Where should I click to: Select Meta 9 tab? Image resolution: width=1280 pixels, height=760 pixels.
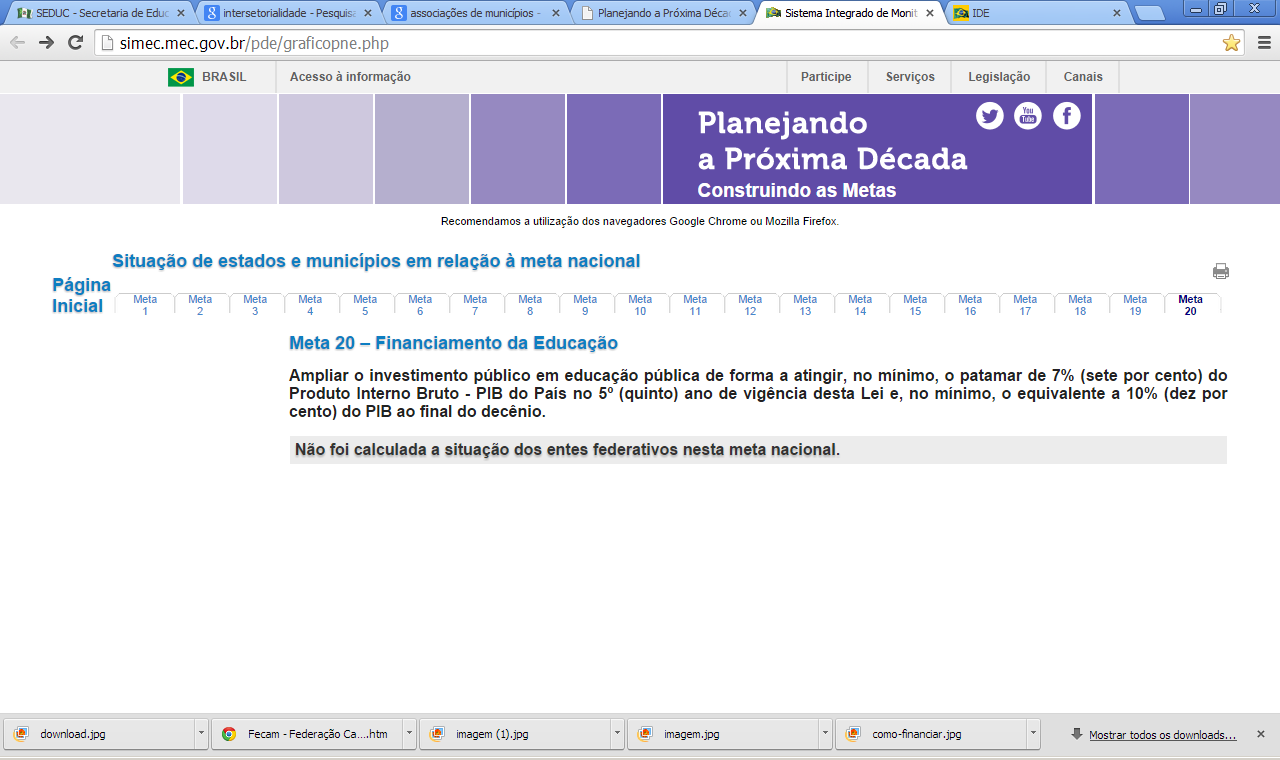click(585, 305)
